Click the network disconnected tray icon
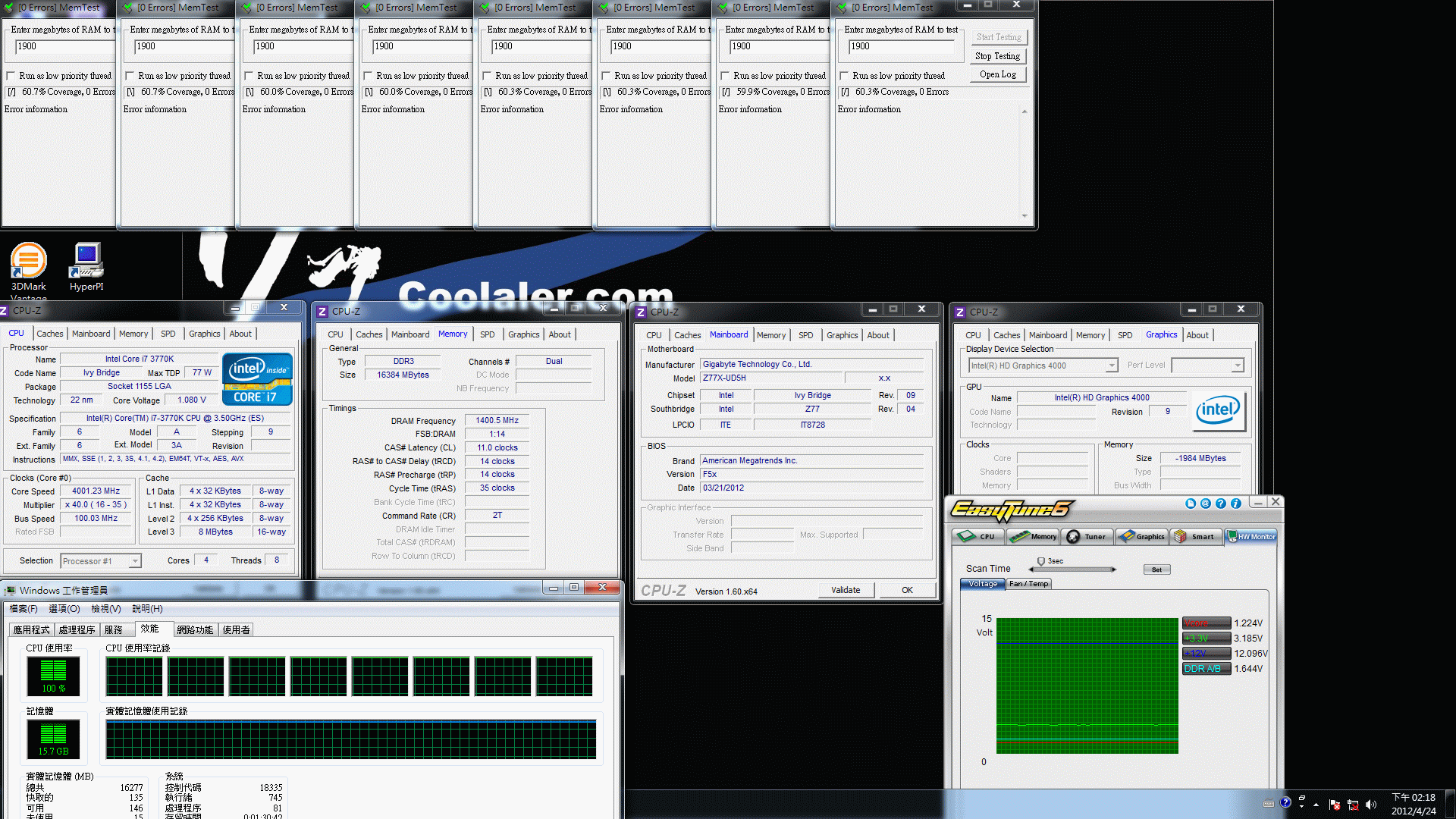1456x819 pixels. [x=1353, y=805]
